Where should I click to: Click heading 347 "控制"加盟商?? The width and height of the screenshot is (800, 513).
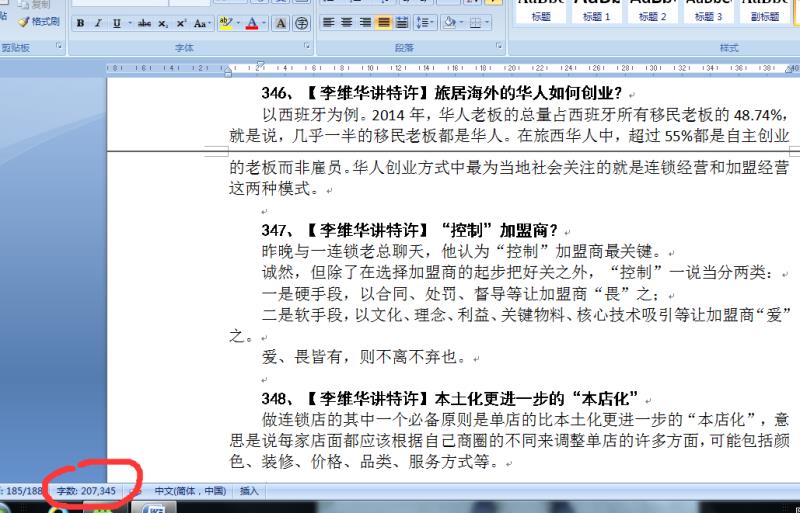410,230
